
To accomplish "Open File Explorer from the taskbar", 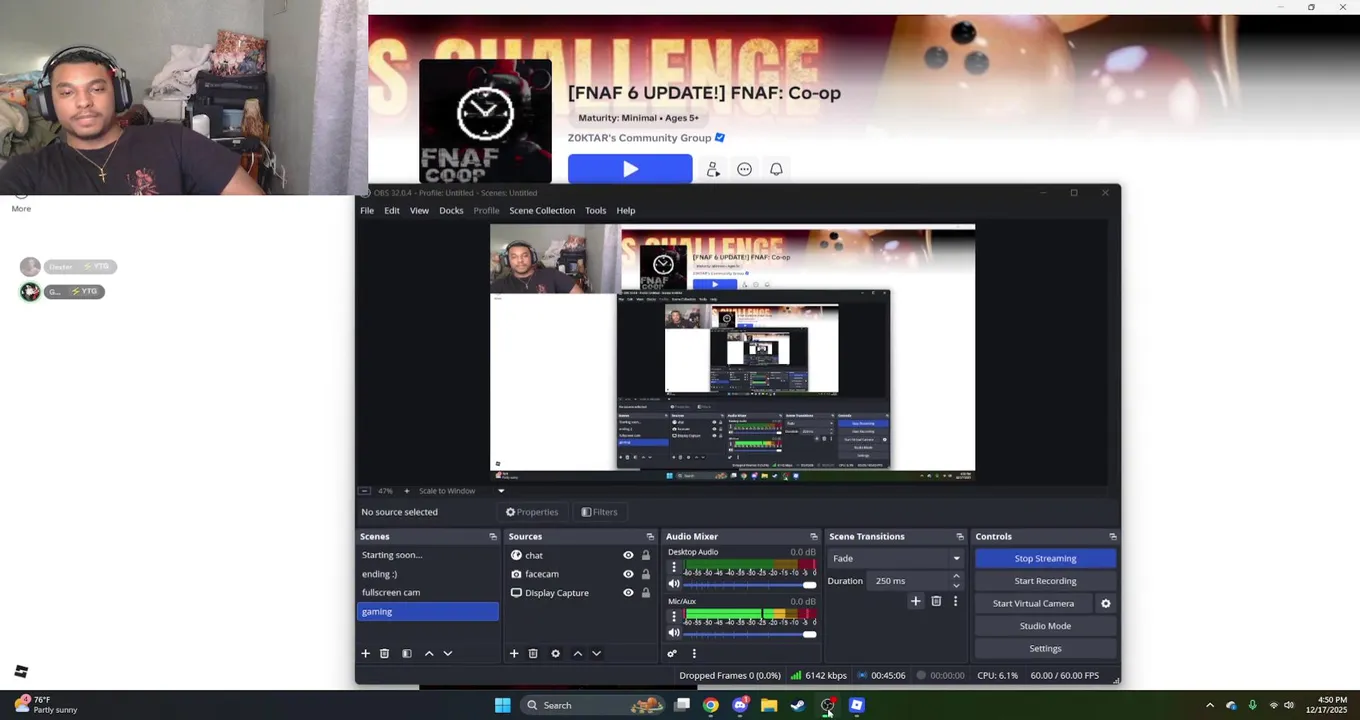I will (x=769, y=705).
